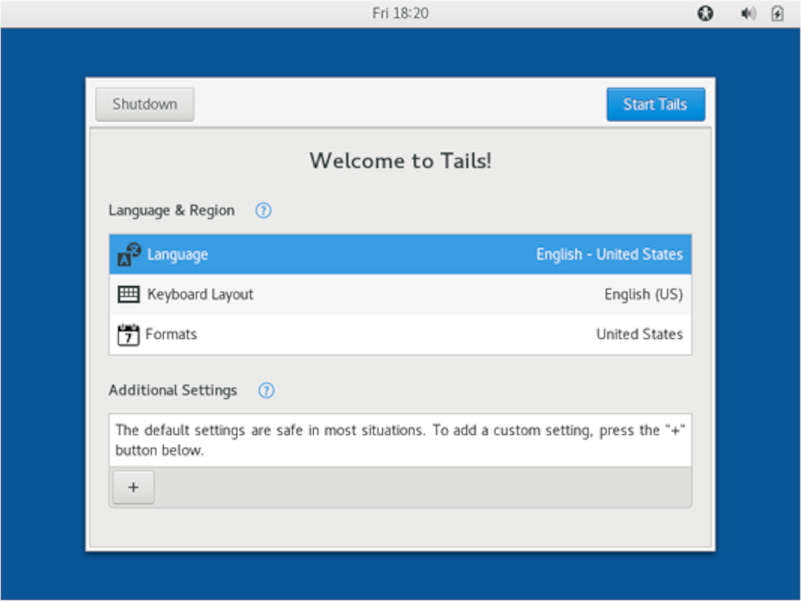801x601 pixels.
Task: Click the Keyboard Layout keyboard icon
Action: pos(129,295)
